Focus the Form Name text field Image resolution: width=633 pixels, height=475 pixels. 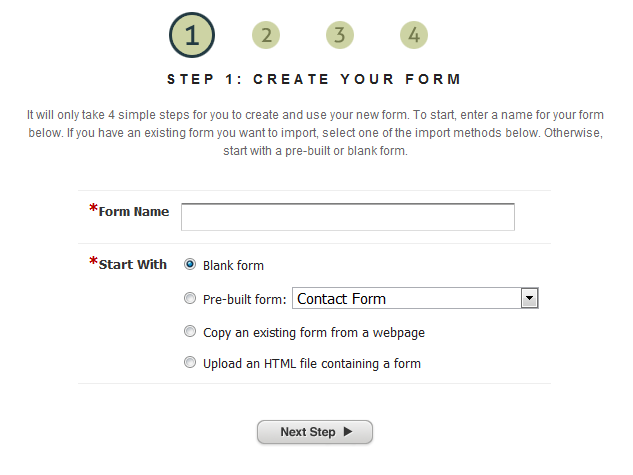point(348,217)
